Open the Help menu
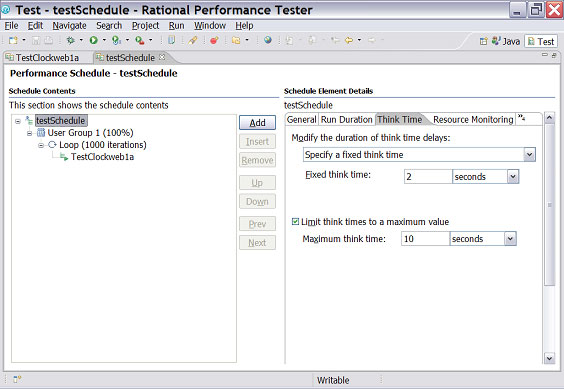 point(244,26)
